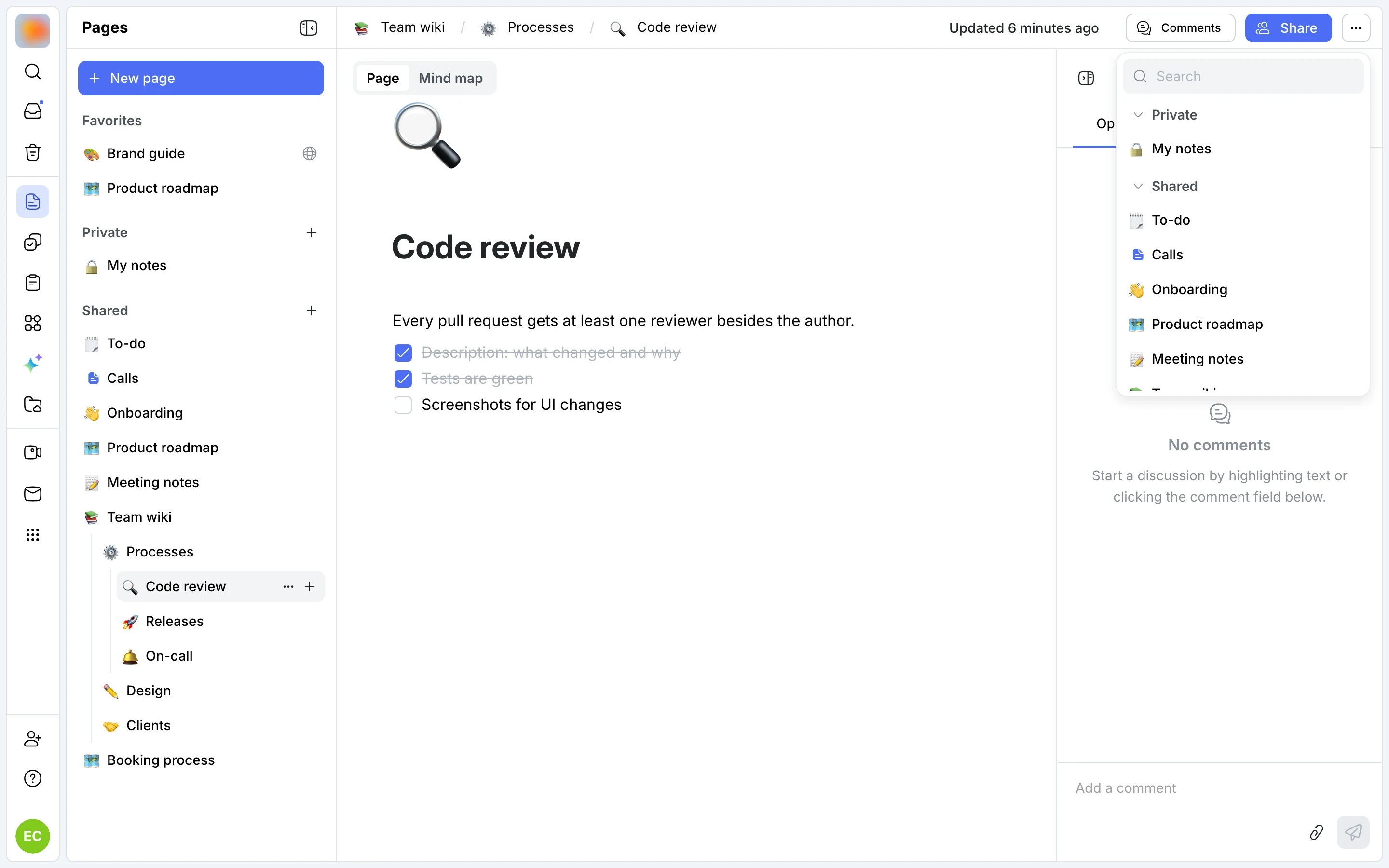
Task: Add a page in Shared section
Action: [312, 311]
